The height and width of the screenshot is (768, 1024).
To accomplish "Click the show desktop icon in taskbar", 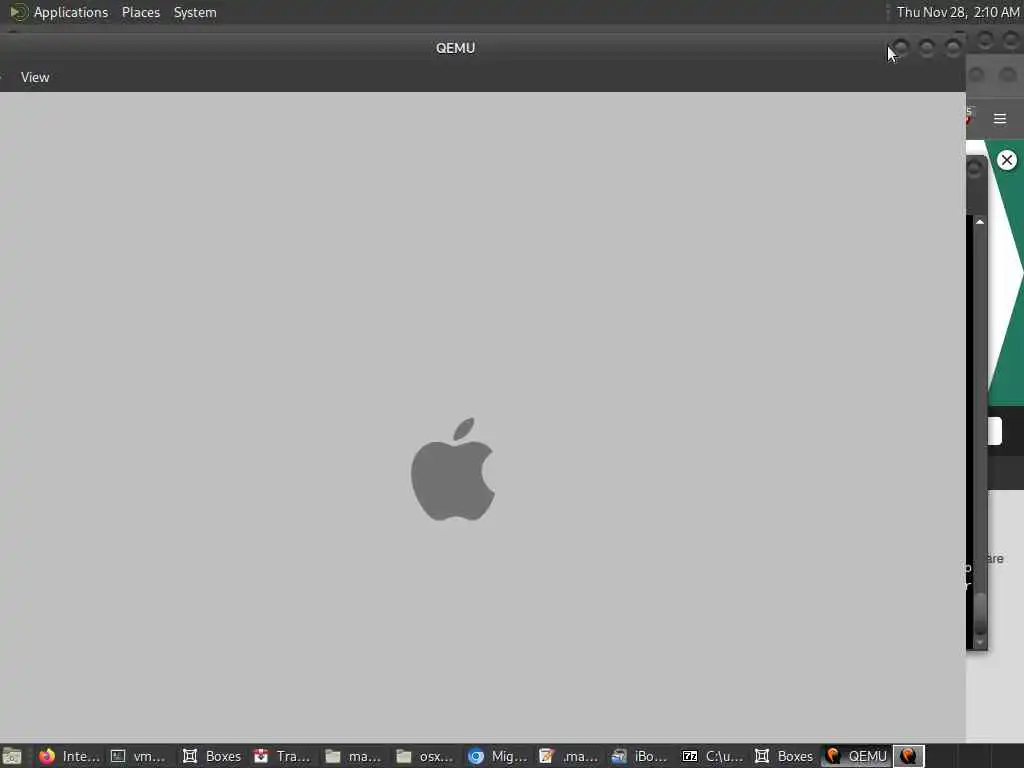I will [12, 756].
